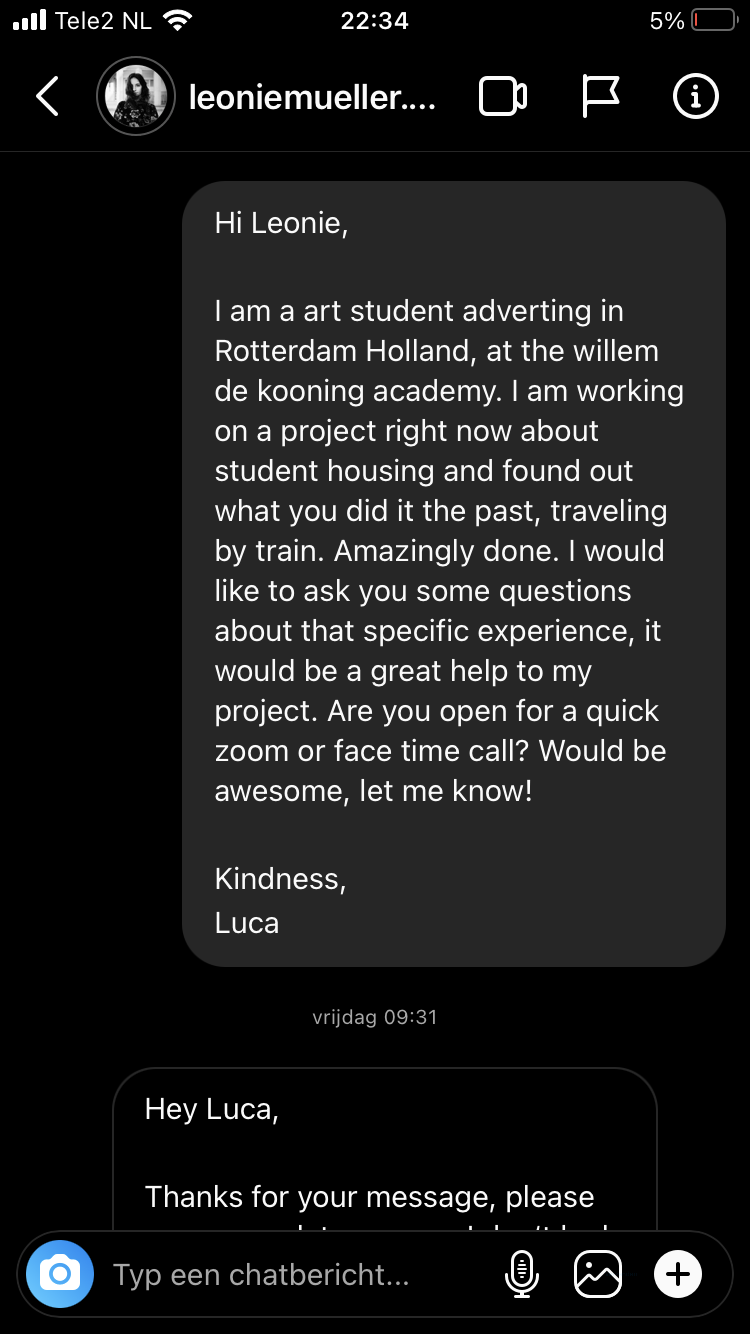Tap the cellular signal bars
The width and height of the screenshot is (750, 1334).
click(30, 20)
